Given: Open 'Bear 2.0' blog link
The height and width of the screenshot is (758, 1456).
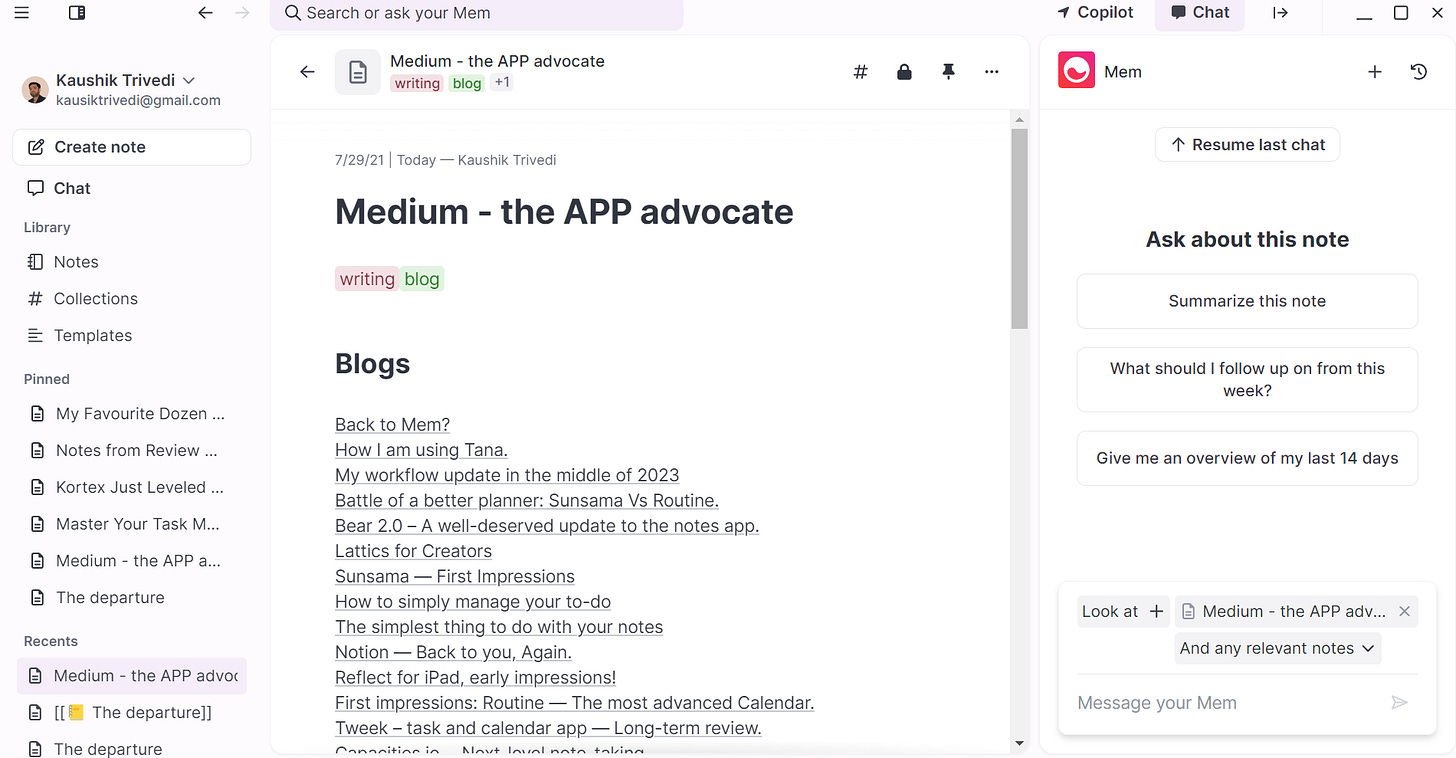Looking at the screenshot, I should pyautogui.click(x=547, y=526).
